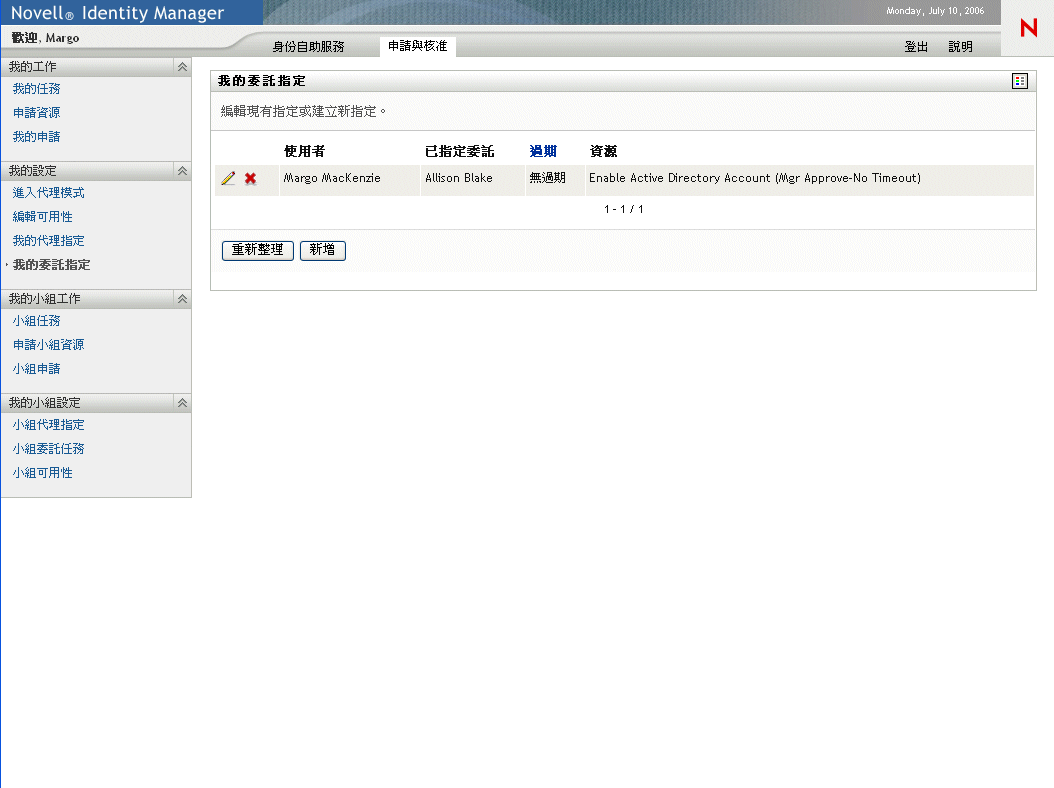Click the 歡迎, Margo greeting
This screenshot has height=788, width=1054.
(45, 38)
